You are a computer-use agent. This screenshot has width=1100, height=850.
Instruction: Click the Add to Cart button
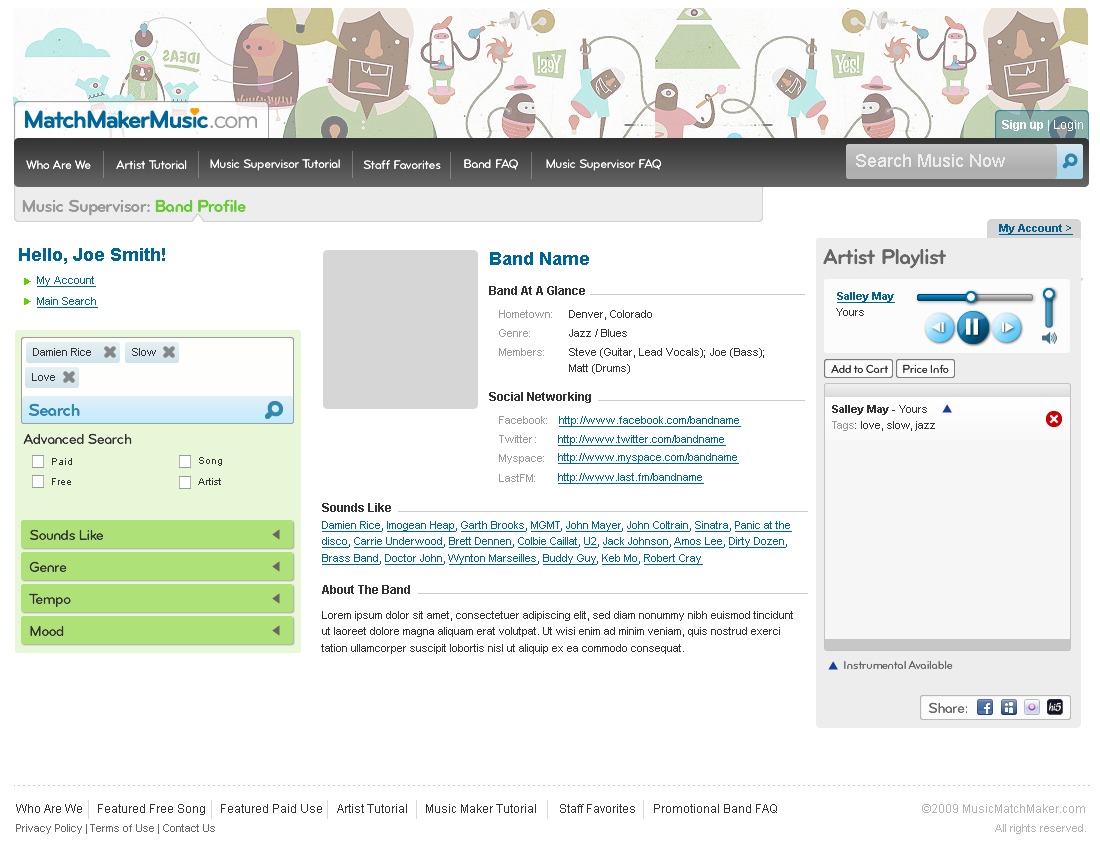coord(859,369)
